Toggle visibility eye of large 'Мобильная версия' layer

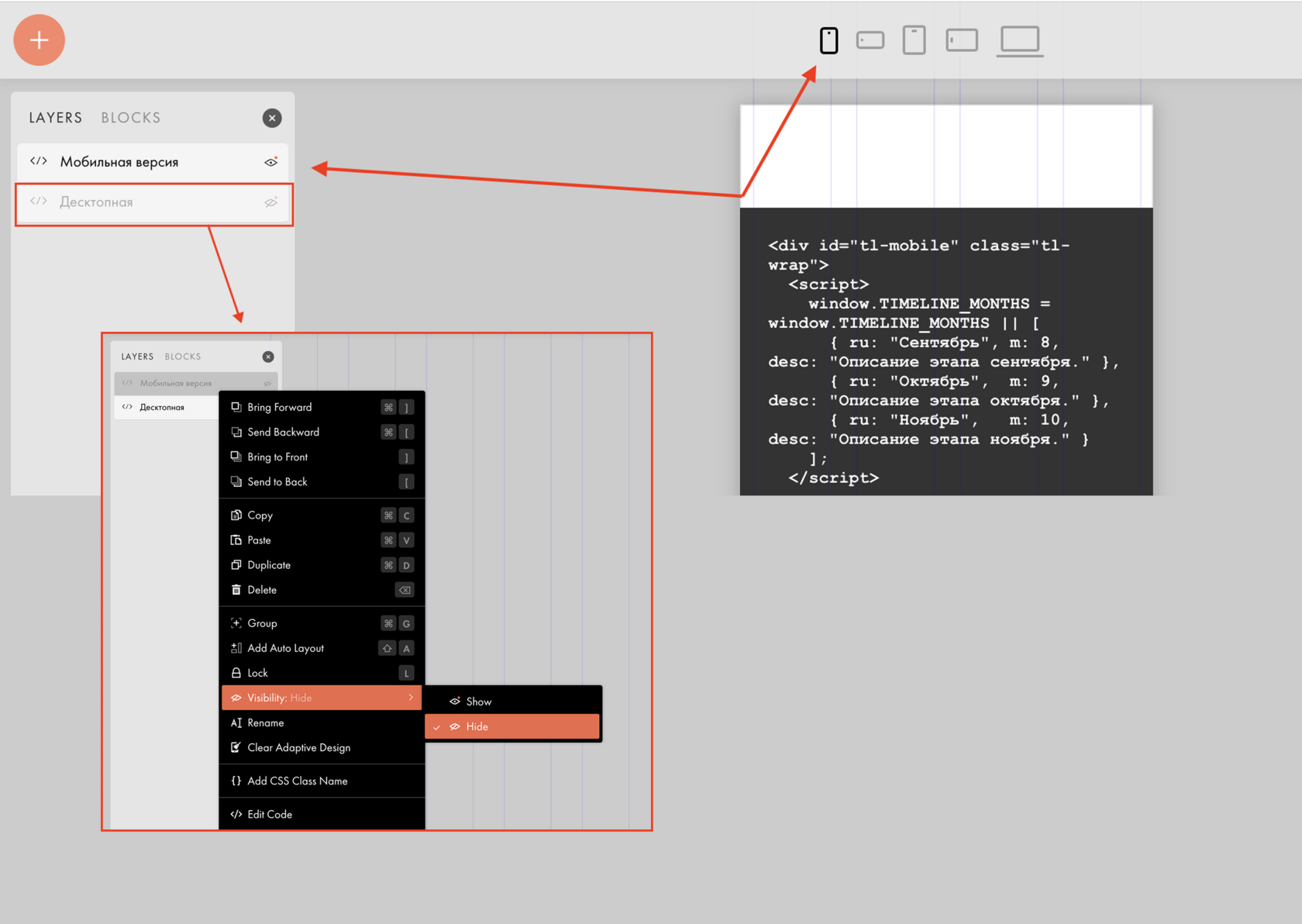pos(270,162)
